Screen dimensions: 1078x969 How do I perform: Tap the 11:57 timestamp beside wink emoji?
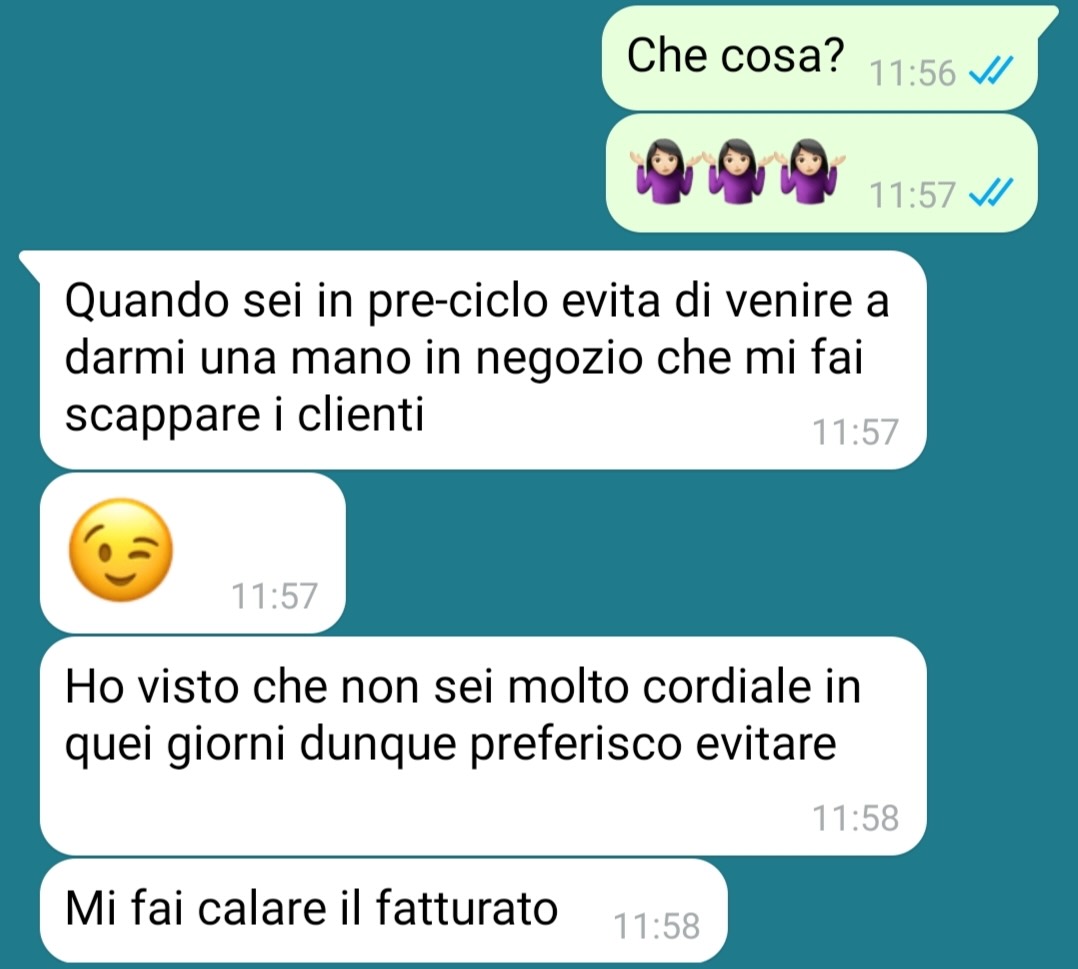click(274, 596)
